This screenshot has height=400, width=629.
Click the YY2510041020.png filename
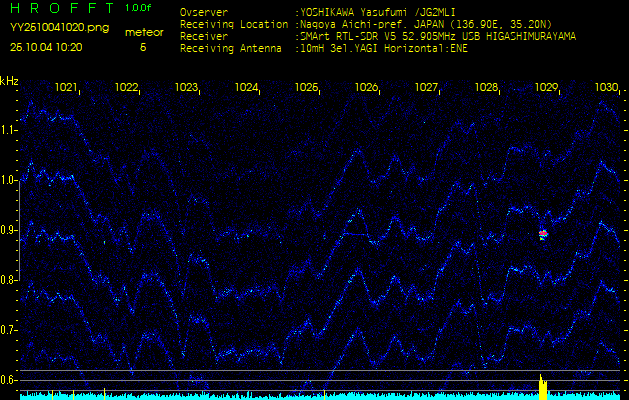59,29
